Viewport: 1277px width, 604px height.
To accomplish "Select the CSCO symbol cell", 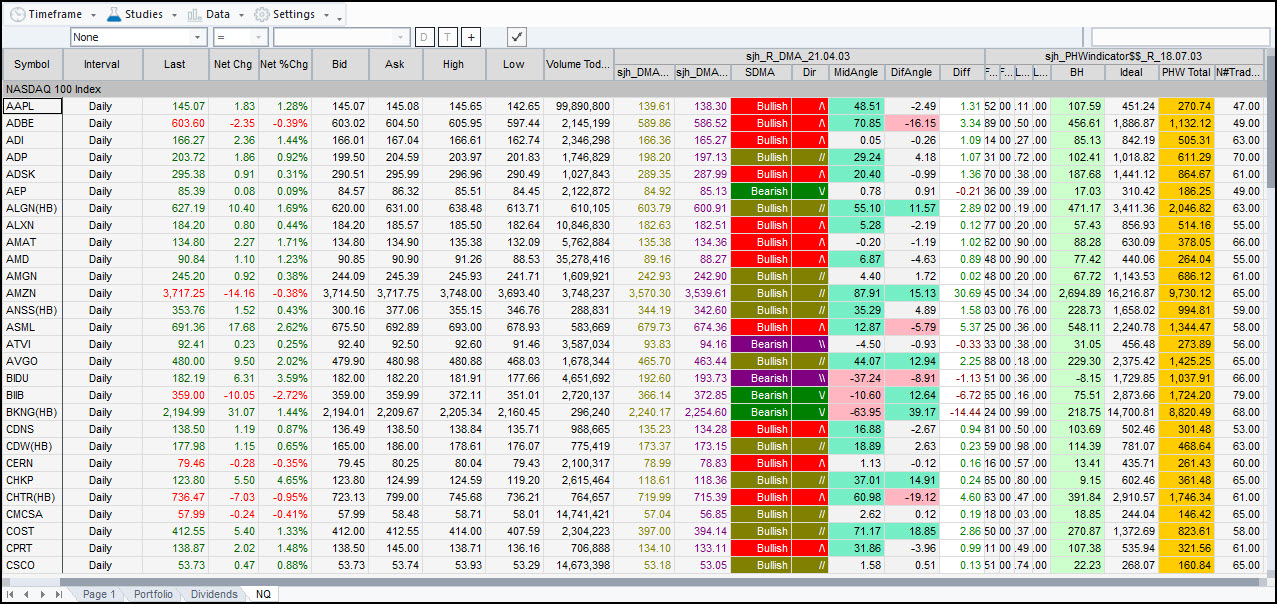I will [32, 565].
